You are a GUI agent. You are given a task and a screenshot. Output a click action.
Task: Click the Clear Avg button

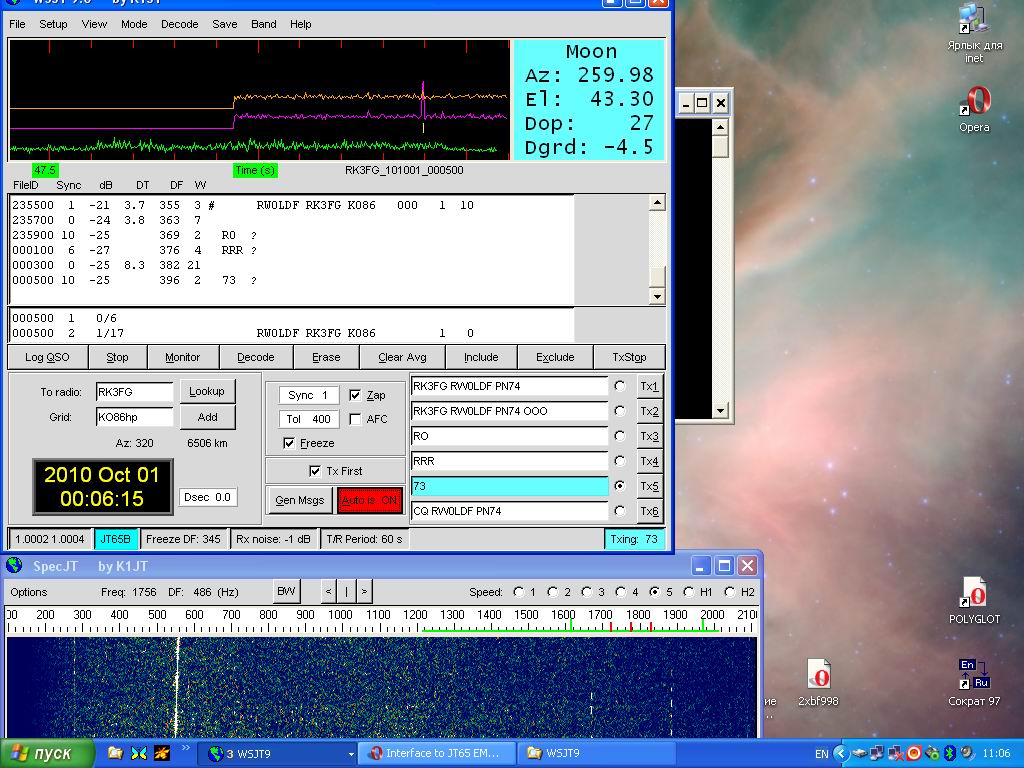click(x=402, y=357)
